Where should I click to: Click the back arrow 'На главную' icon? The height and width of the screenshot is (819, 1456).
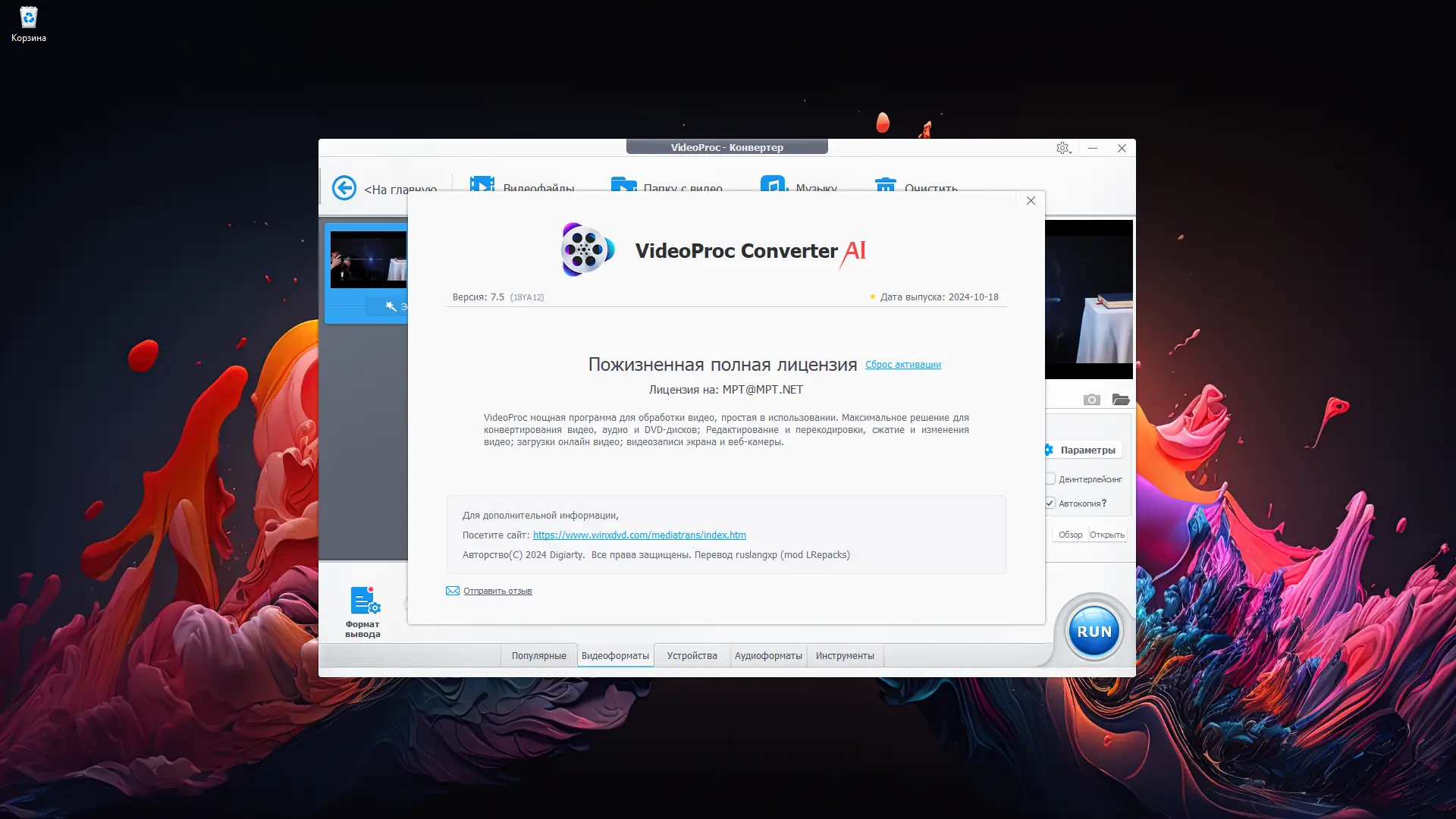[344, 187]
